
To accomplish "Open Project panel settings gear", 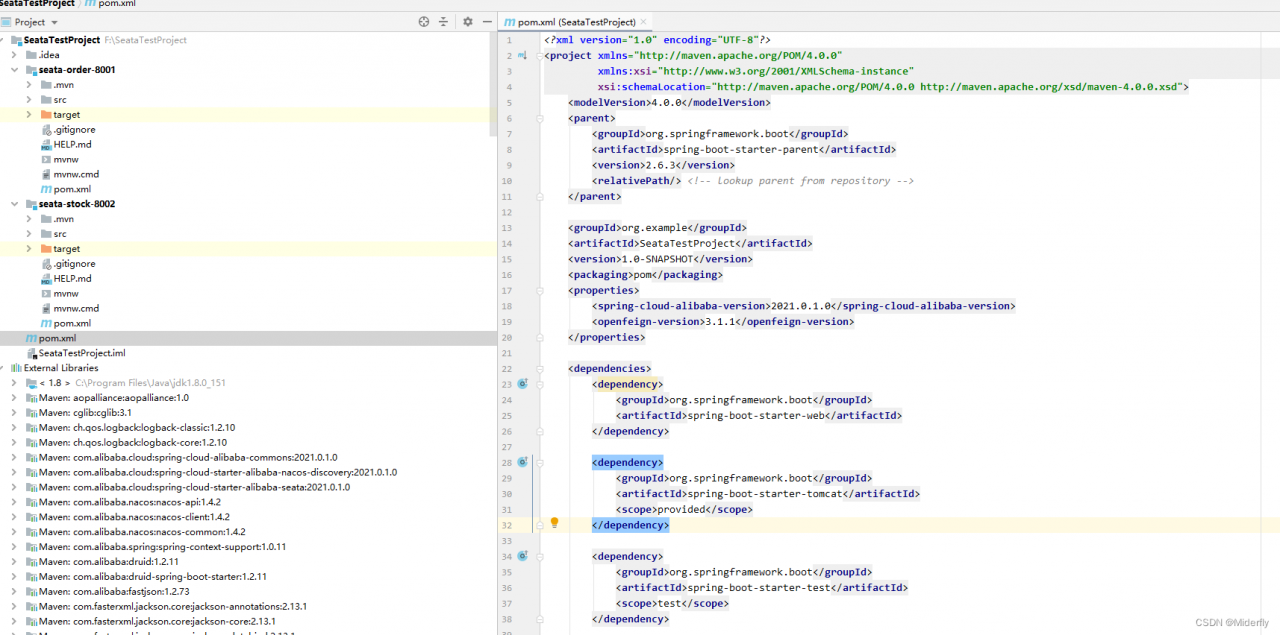I will [x=467, y=21].
